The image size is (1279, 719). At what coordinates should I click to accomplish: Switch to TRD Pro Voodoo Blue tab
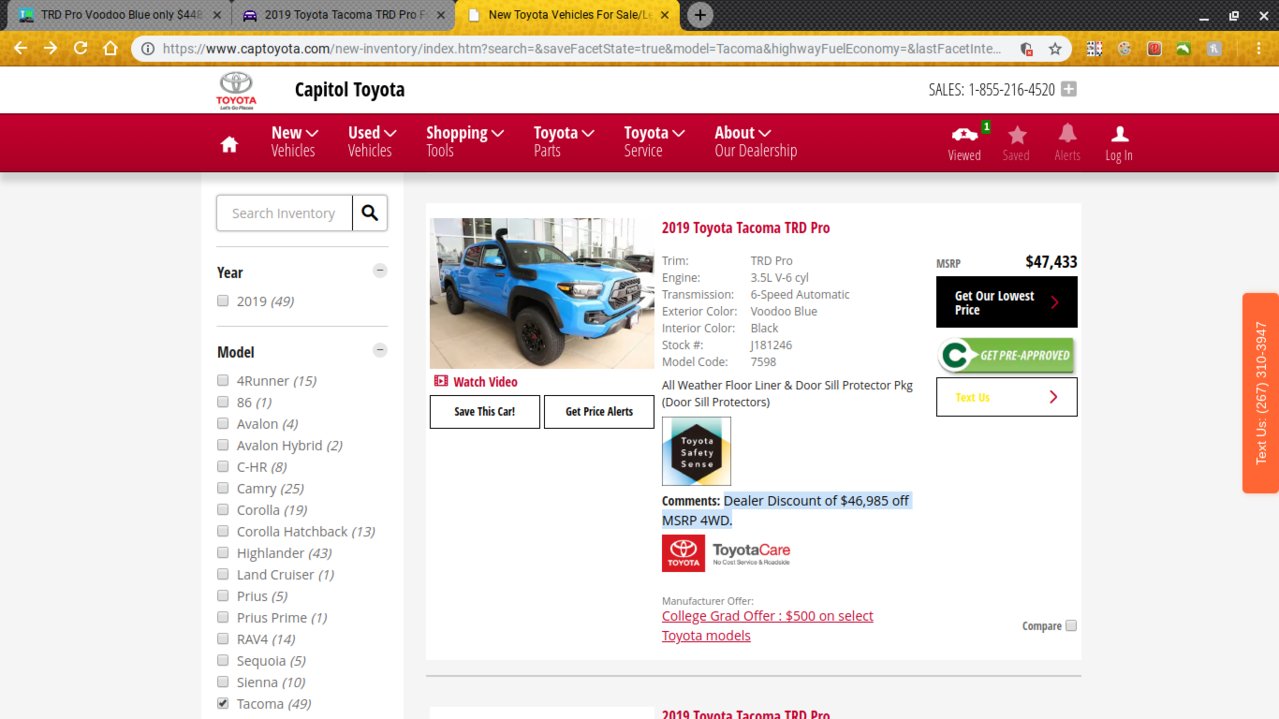(x=117, y=15)
